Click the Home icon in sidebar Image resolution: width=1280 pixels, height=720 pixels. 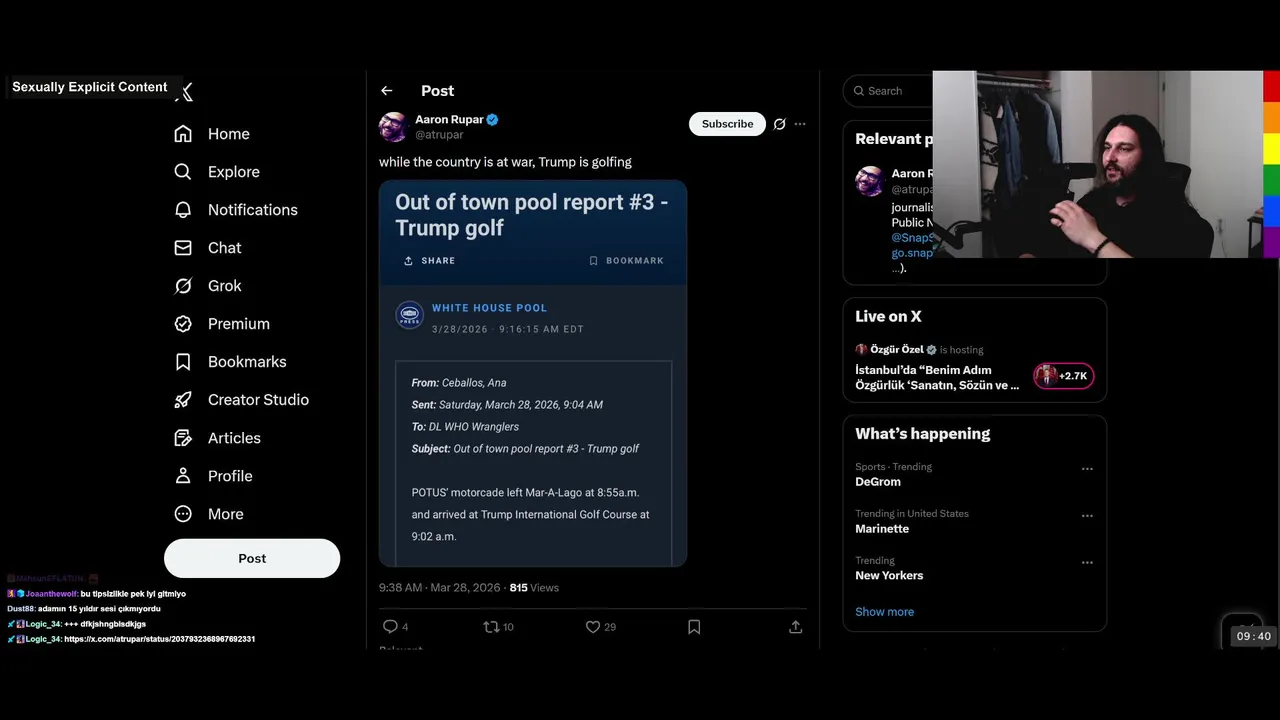[x=183, y=134]
